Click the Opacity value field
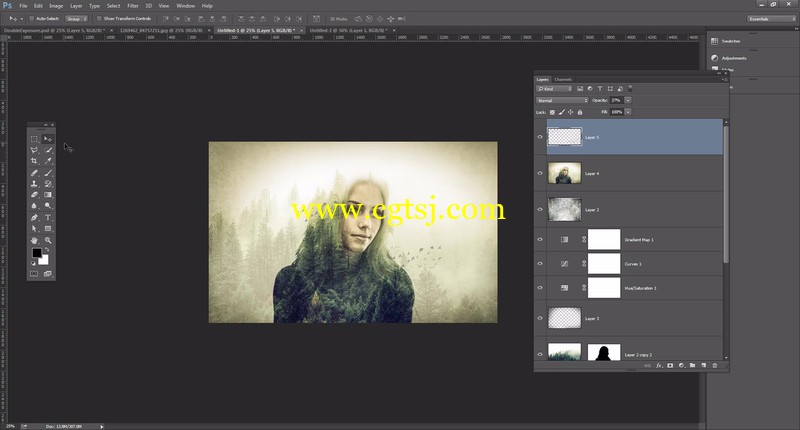The width and height of the screenshot is (800, 430). pos(616,100)
